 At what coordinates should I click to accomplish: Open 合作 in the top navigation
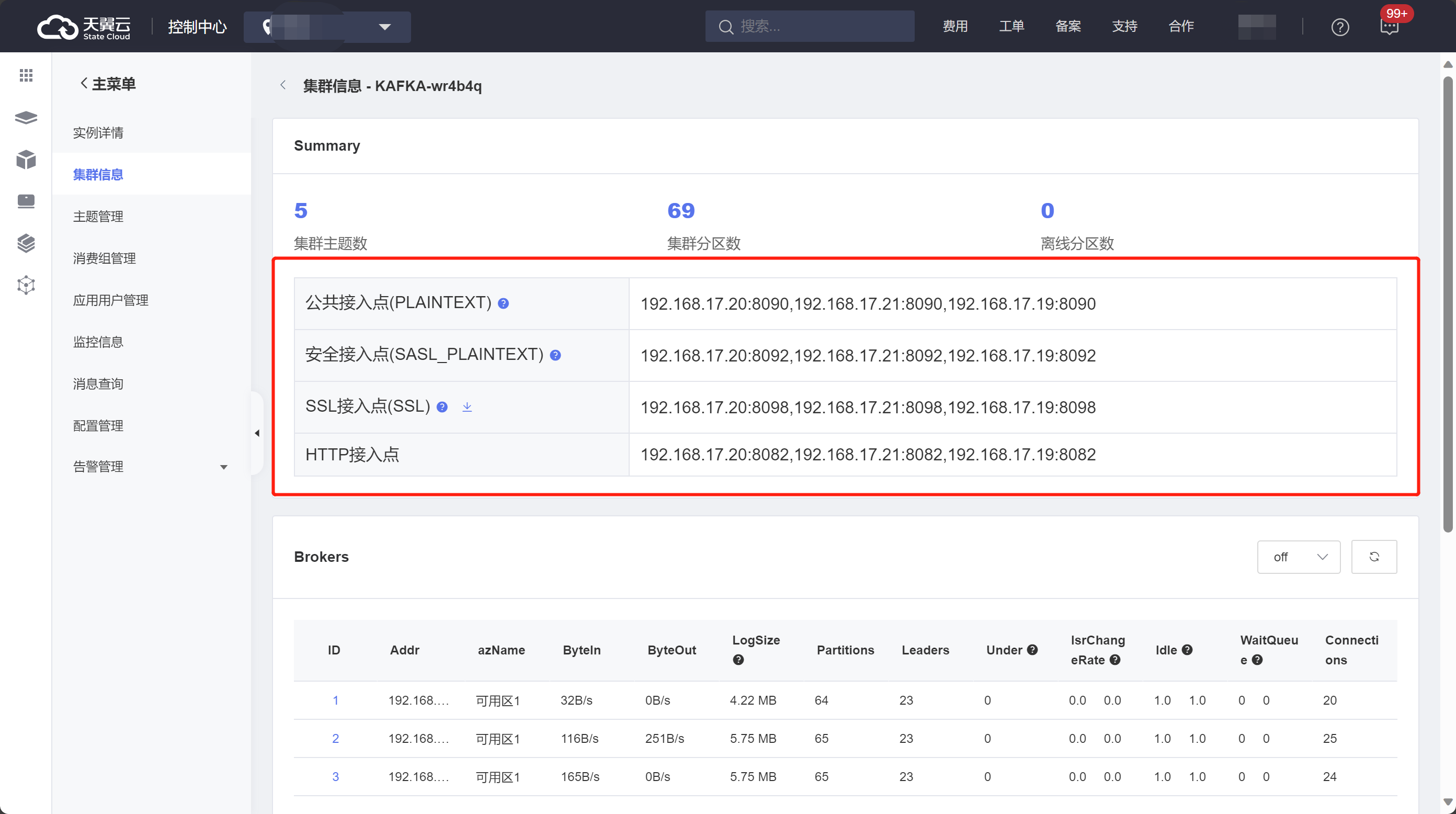point(1181,26)
